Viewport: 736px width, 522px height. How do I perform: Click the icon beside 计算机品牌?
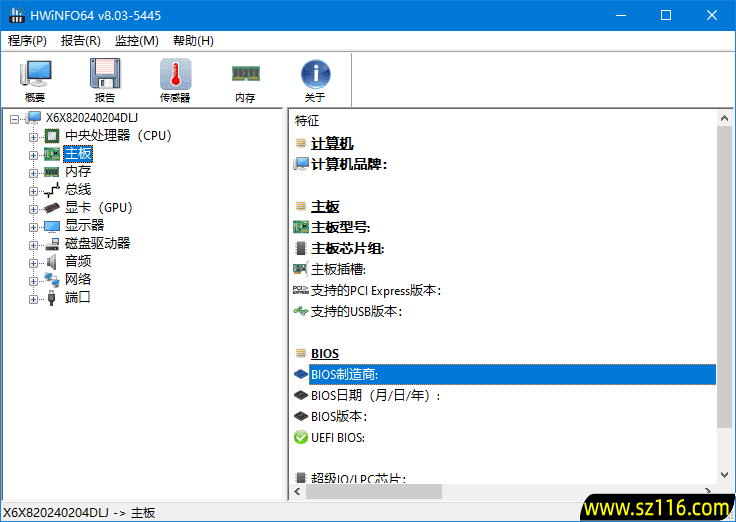pos(300,164)
